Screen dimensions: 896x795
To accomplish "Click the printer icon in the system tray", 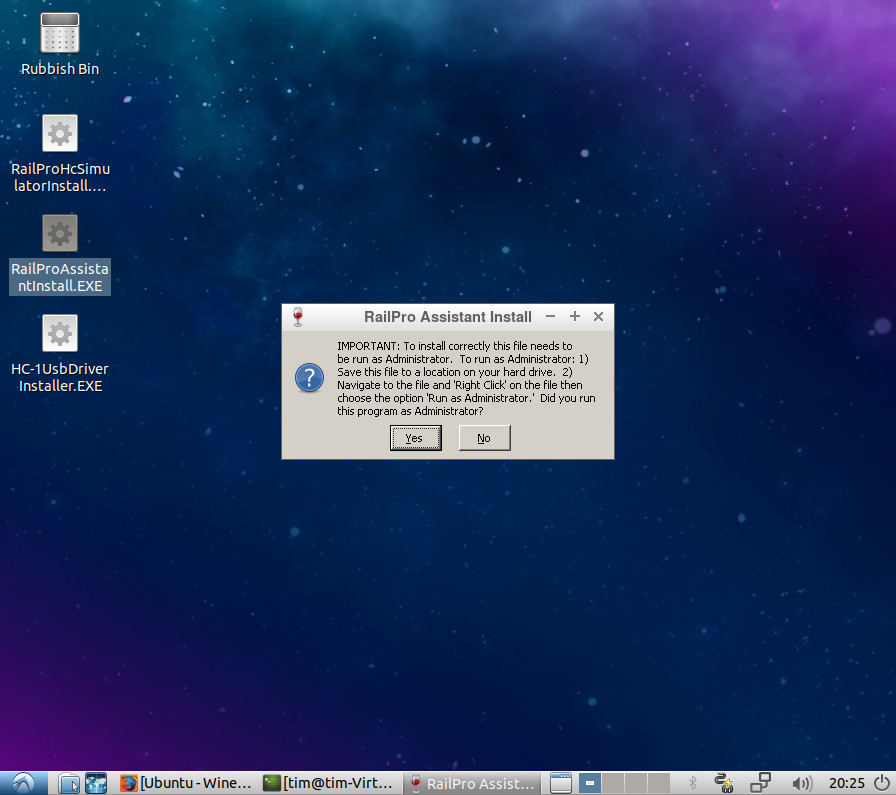I will point(760,783).
